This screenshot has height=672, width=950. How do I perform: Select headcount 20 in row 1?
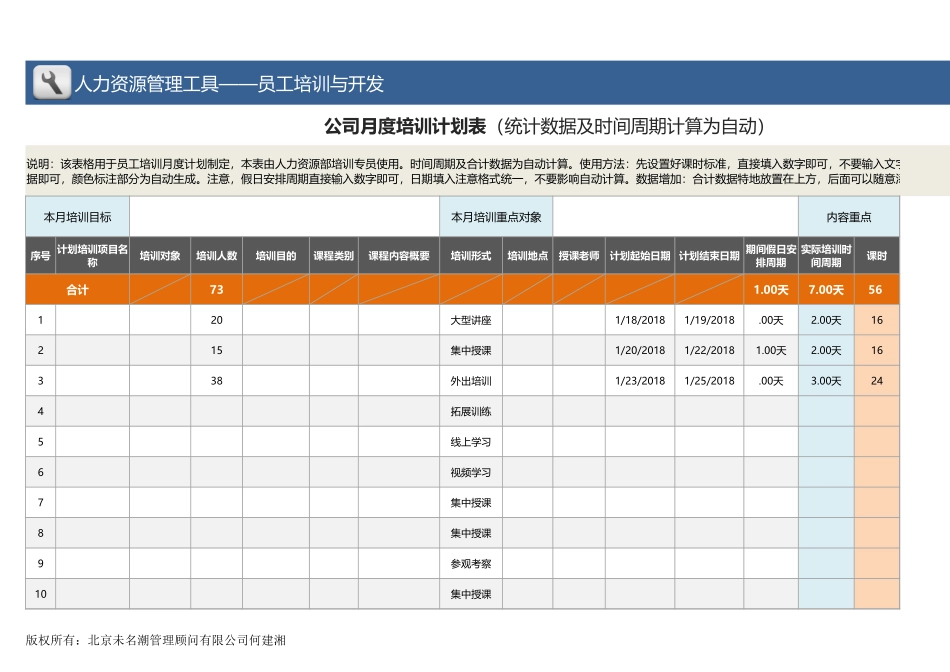point(216,320)
